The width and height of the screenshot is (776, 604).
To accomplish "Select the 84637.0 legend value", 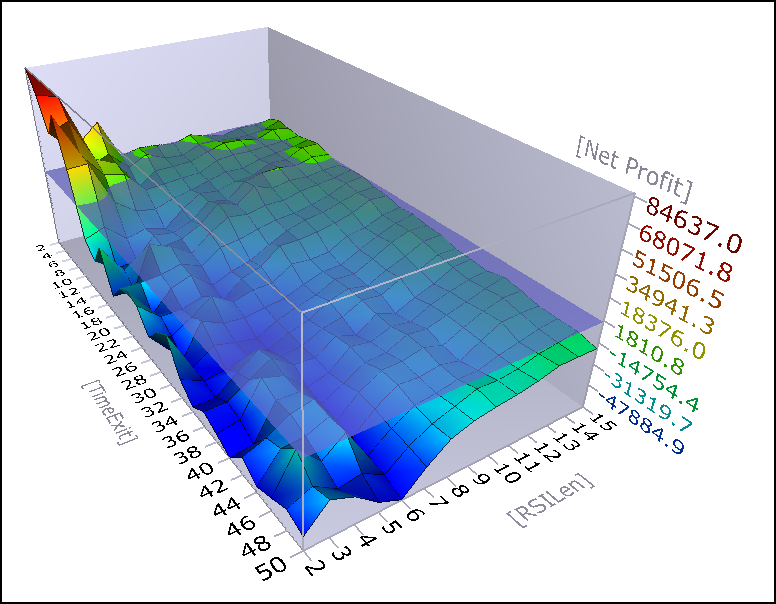I will 694,225.
